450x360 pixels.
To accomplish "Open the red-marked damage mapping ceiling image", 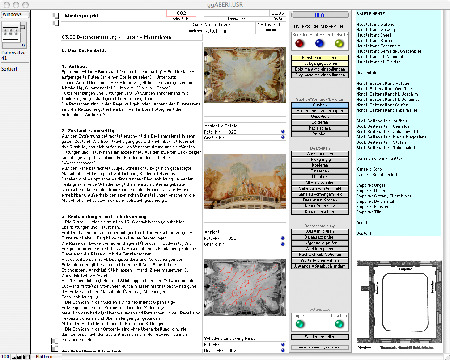I will (x=245, y=287).
